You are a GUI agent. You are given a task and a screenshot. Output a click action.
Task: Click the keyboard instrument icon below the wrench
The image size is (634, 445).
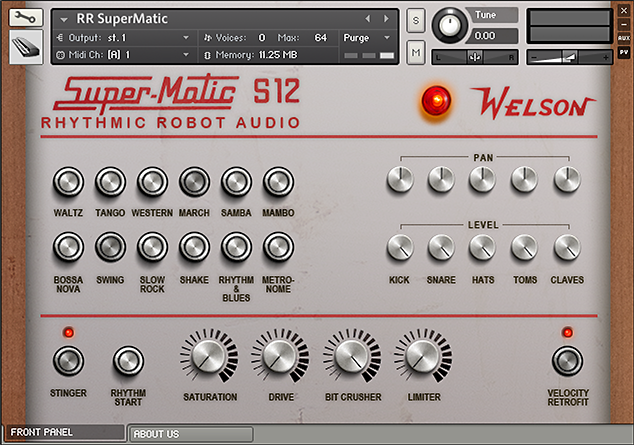pos(25,47)
